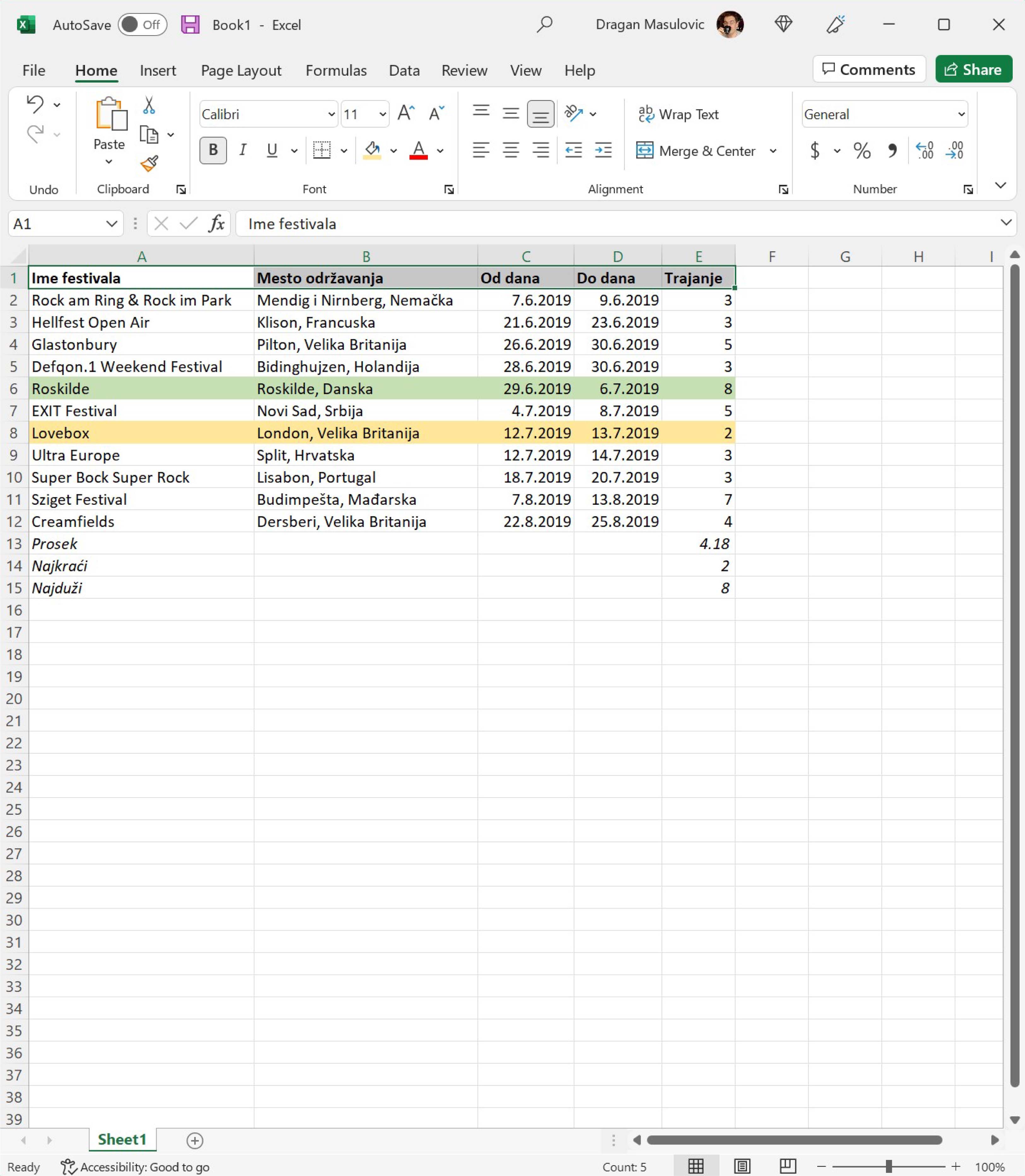Screen dimensions: 1025x1176
Task: Click the Insert Function fx icon
Action: (x=216, y=224)
